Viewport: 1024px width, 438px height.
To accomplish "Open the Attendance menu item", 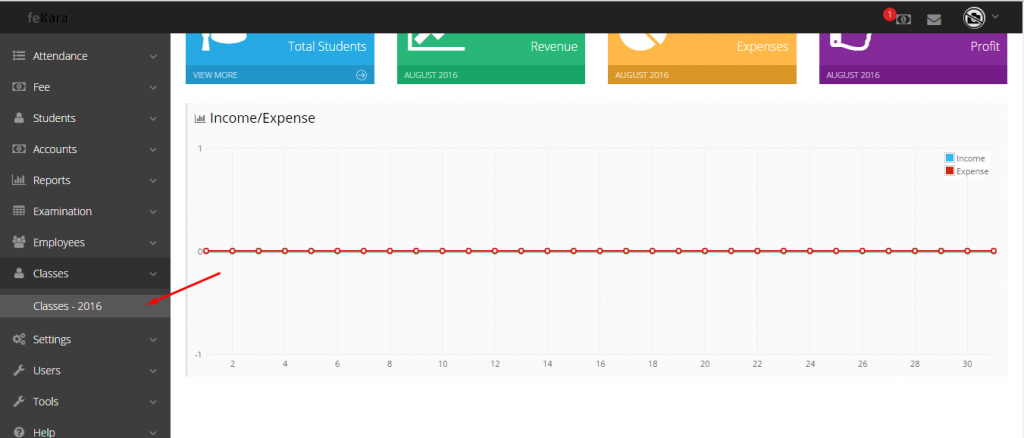I will click(85, 56).
